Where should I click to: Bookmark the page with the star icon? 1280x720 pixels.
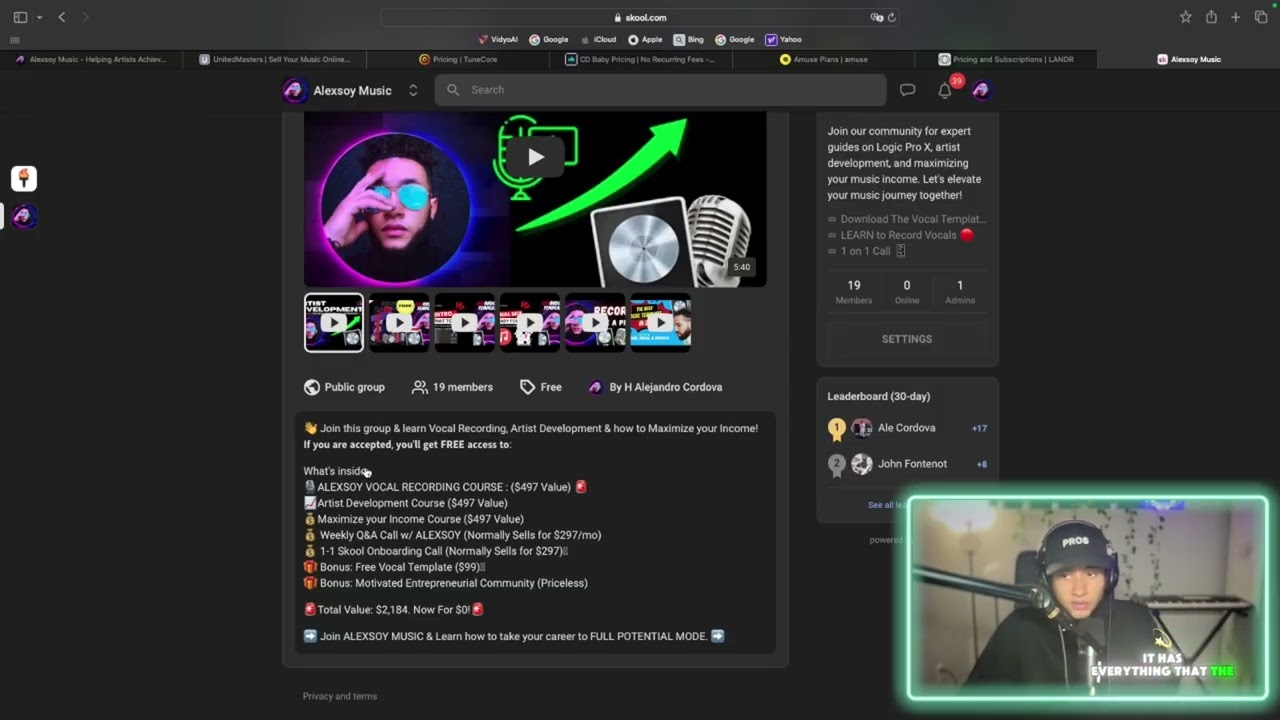(x=1185, y=17)
